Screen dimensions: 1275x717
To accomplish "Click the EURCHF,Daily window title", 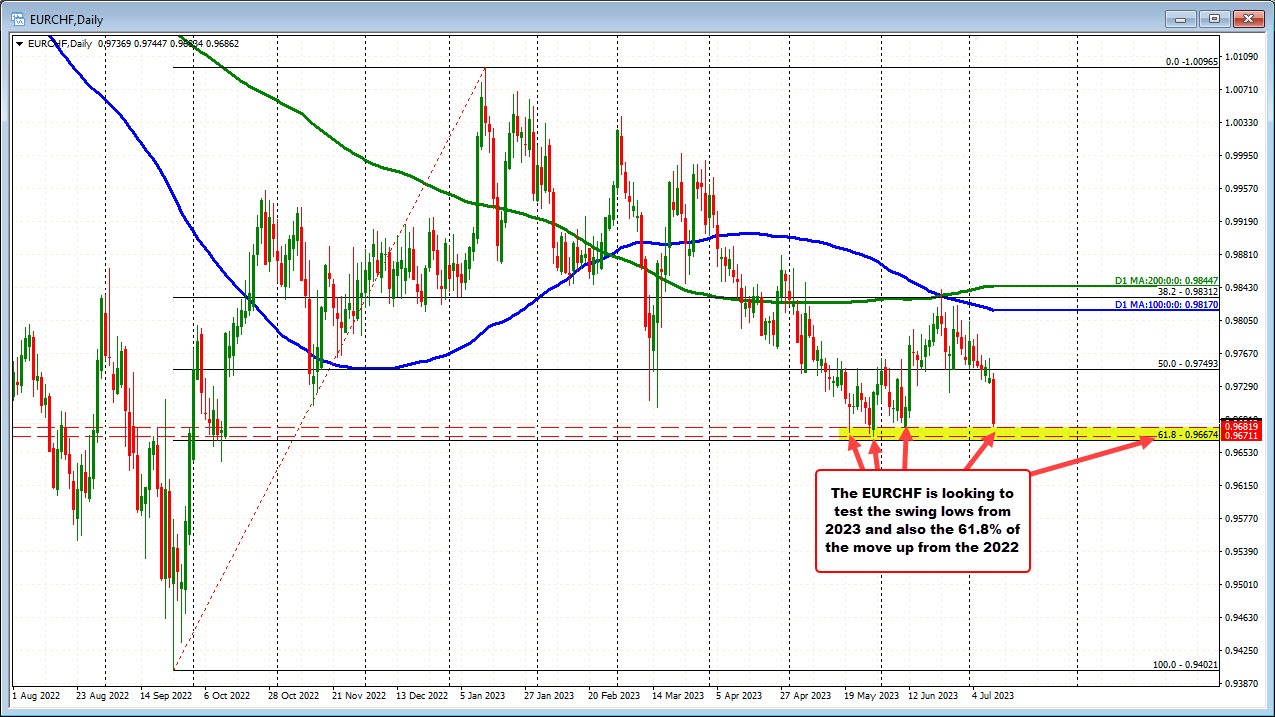I will point(65,18).
